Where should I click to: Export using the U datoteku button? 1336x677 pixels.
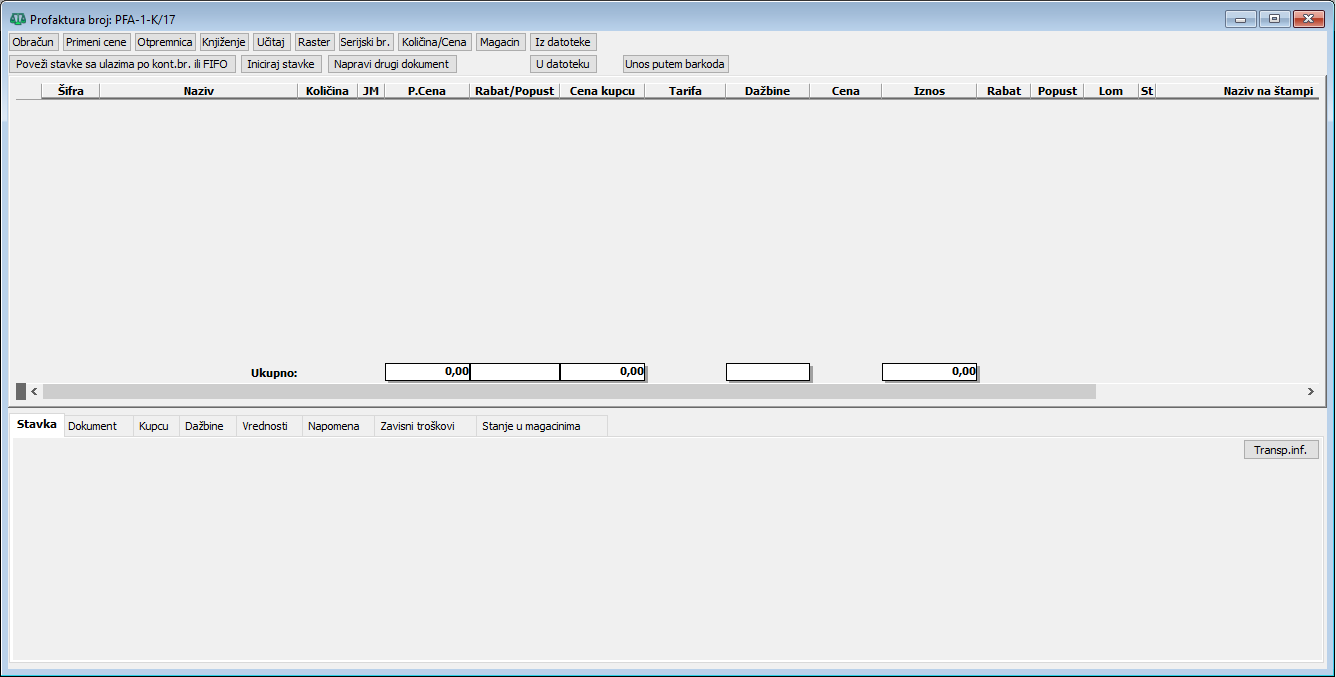coord(563,64)
